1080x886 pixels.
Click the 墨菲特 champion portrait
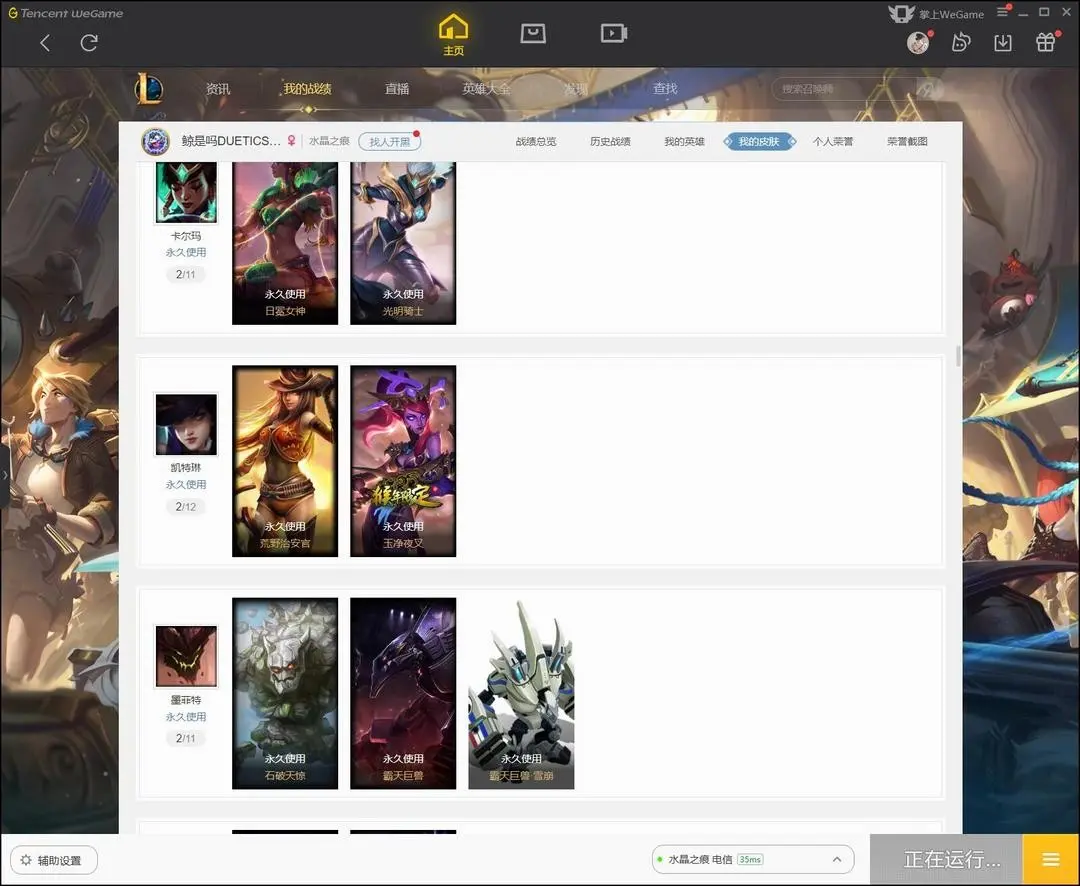tap(186, 657)
